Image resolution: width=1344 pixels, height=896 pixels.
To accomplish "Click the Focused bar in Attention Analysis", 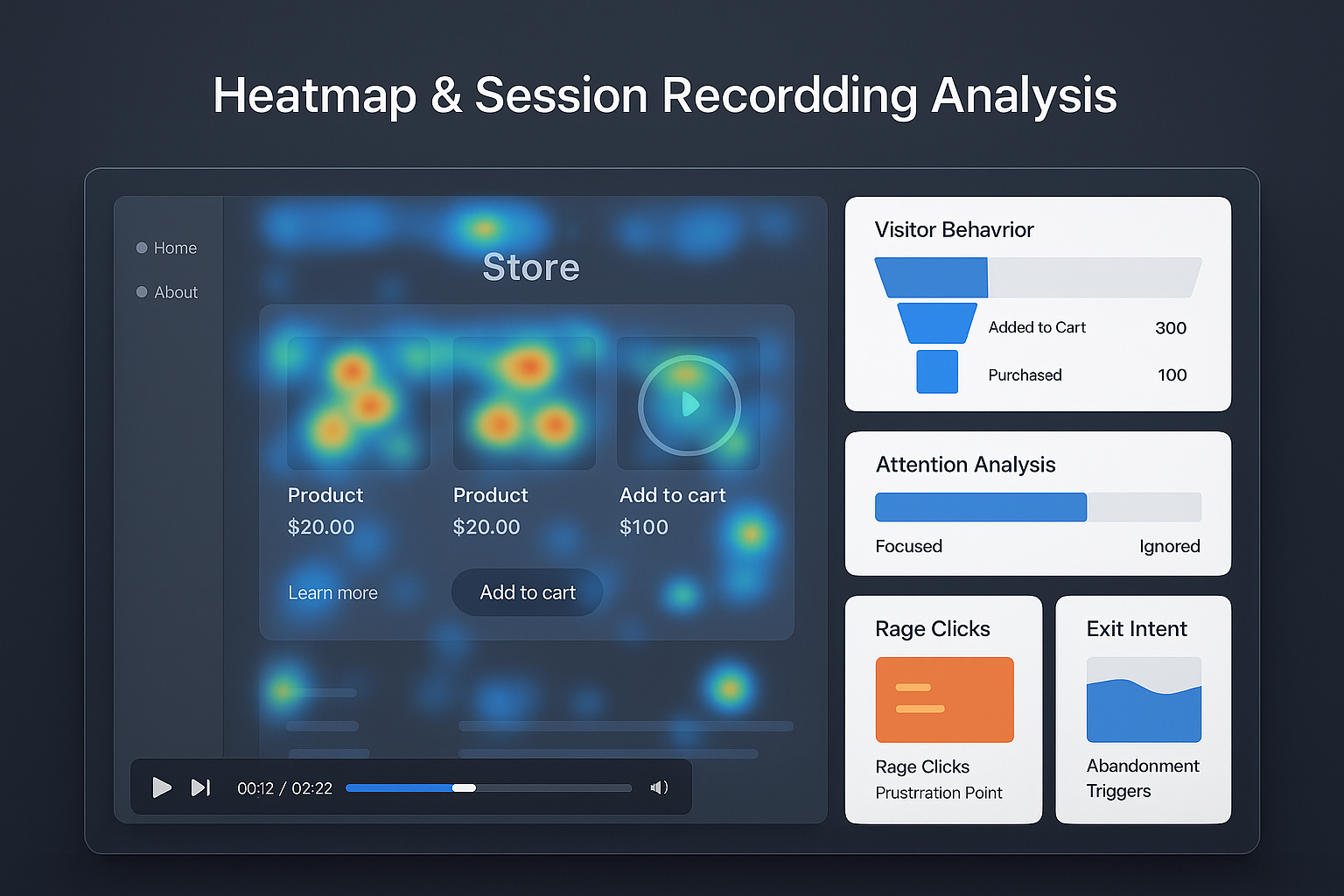I will (980, 507).
